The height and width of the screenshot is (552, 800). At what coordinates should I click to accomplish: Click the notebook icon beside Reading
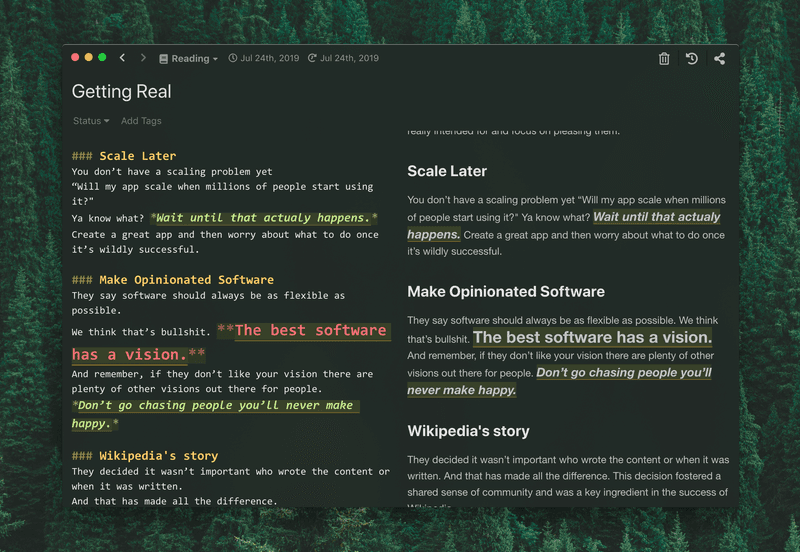coord(164,59)
